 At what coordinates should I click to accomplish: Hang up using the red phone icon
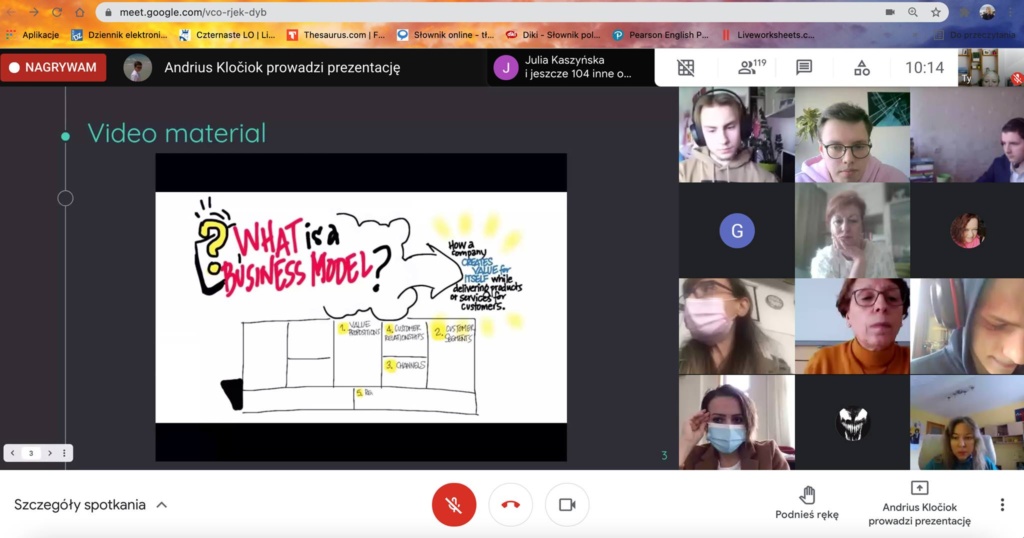(510, 505)
